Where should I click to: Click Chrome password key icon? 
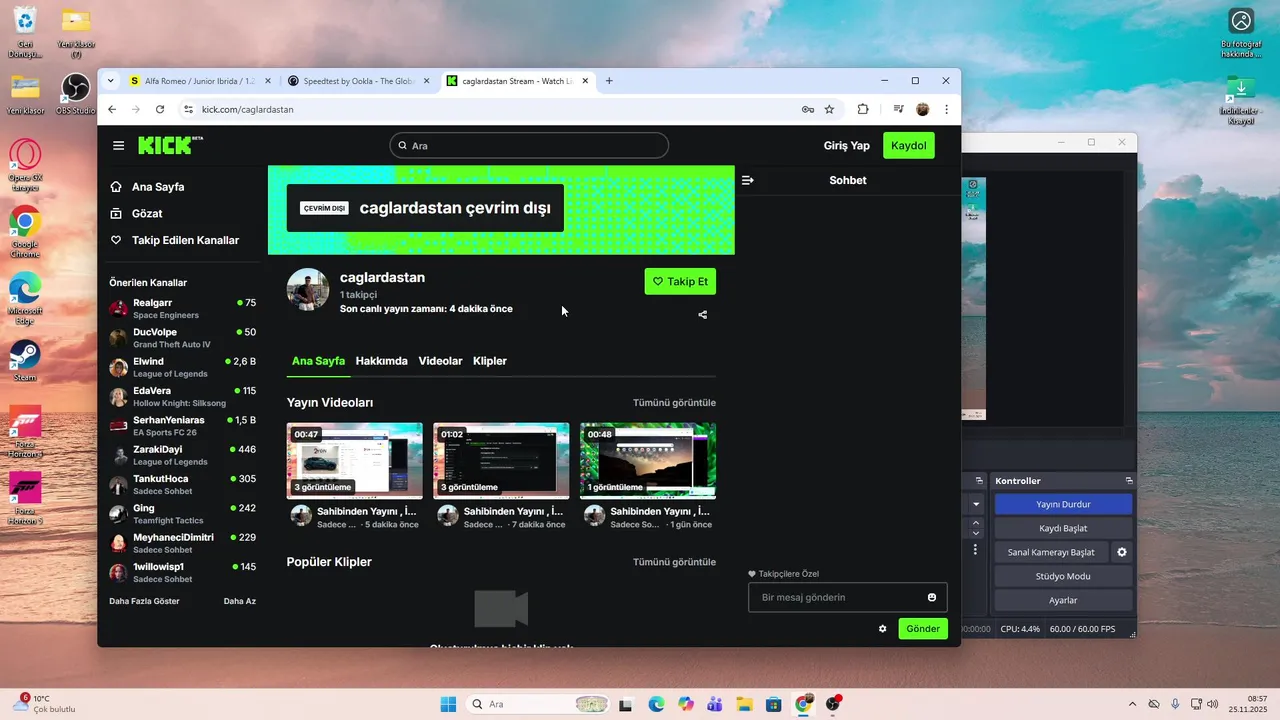807,109
